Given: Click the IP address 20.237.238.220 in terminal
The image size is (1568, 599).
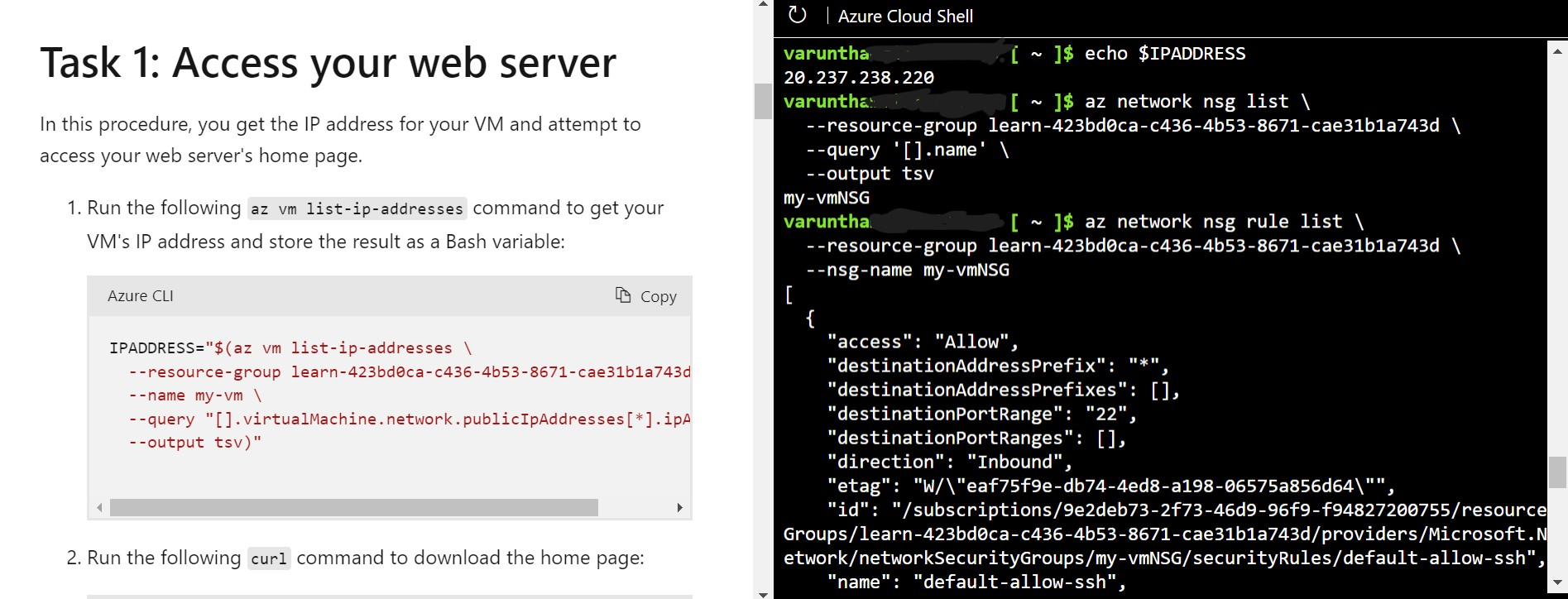Looking at the screenshot, I should [859, 78].
